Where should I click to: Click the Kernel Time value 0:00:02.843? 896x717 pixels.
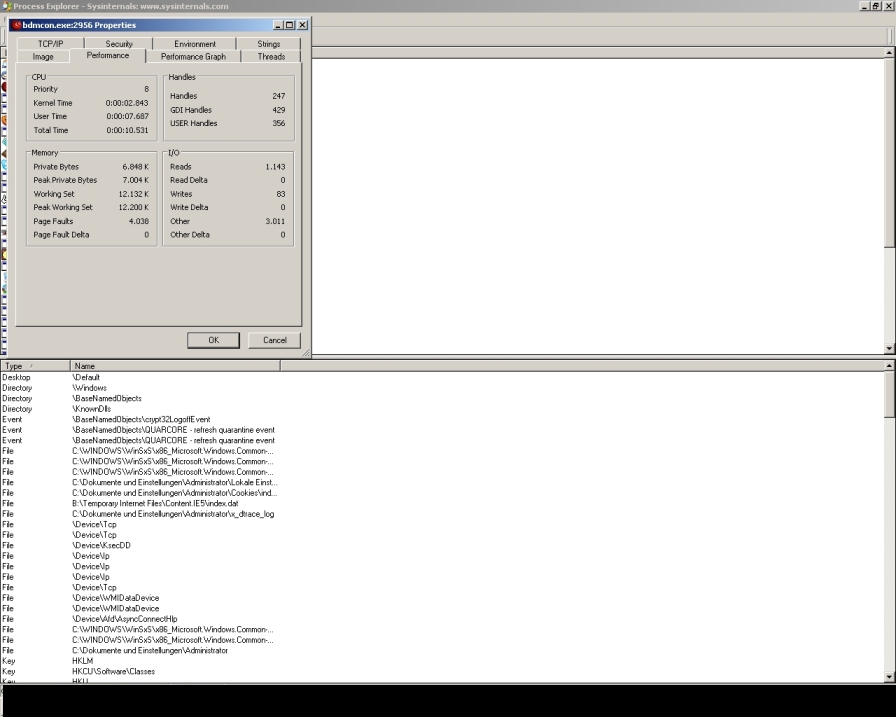(x=127, y=103)
